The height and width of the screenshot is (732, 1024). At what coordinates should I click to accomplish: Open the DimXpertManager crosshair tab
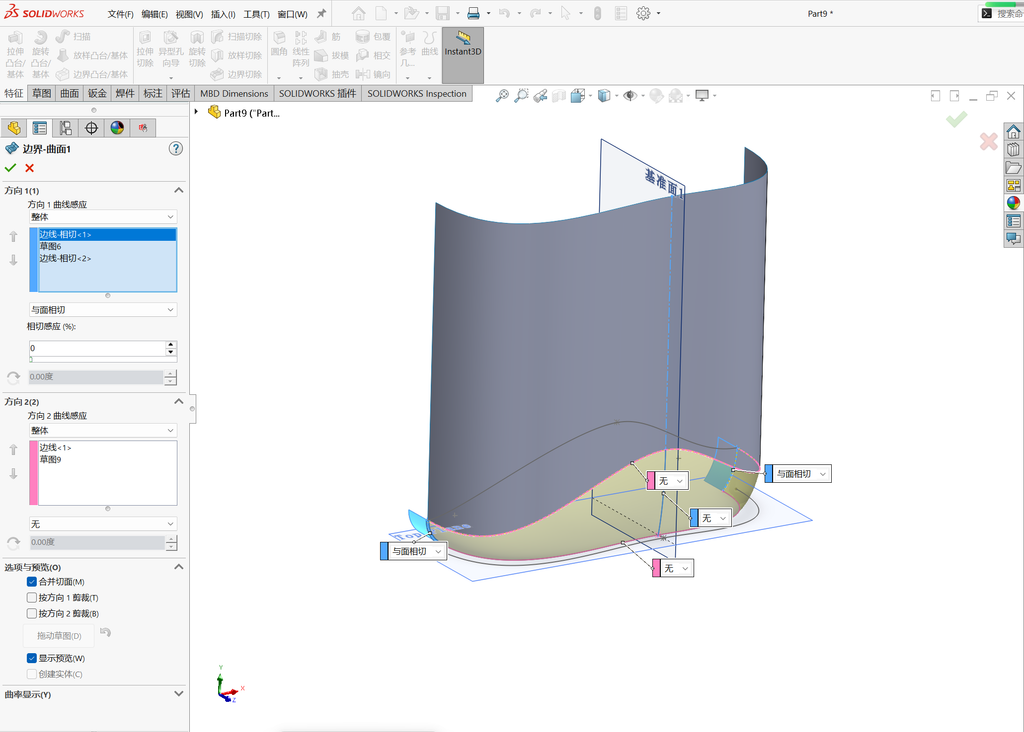click(91, 128)
